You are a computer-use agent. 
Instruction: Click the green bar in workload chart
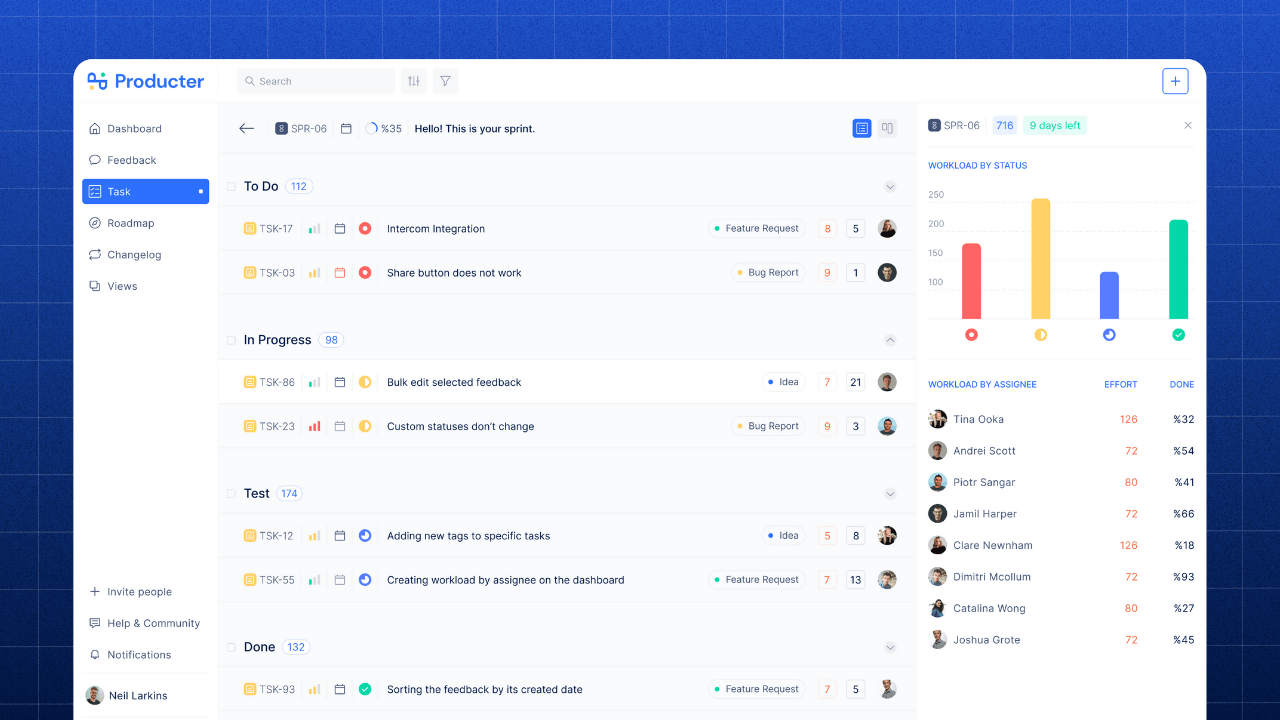(x=1178, y=269)
